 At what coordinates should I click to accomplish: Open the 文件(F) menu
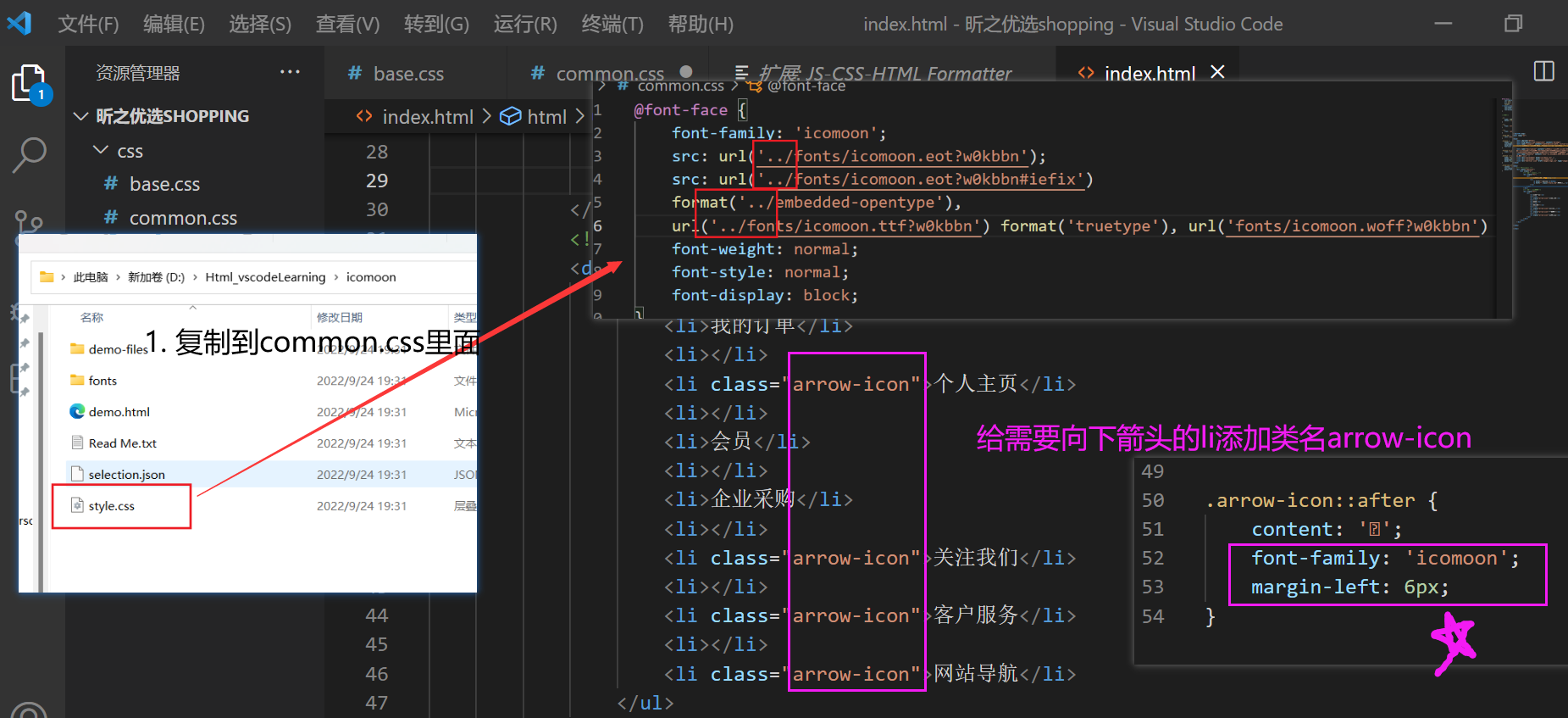88,24
